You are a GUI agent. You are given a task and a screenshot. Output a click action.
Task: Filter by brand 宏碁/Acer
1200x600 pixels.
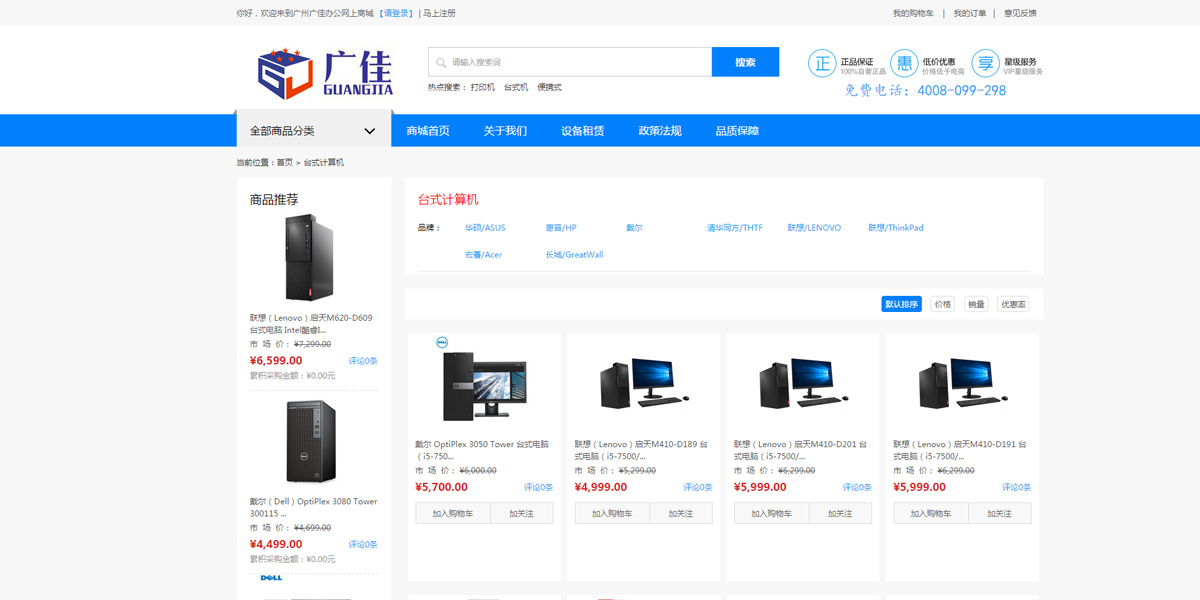pos(483,255)
